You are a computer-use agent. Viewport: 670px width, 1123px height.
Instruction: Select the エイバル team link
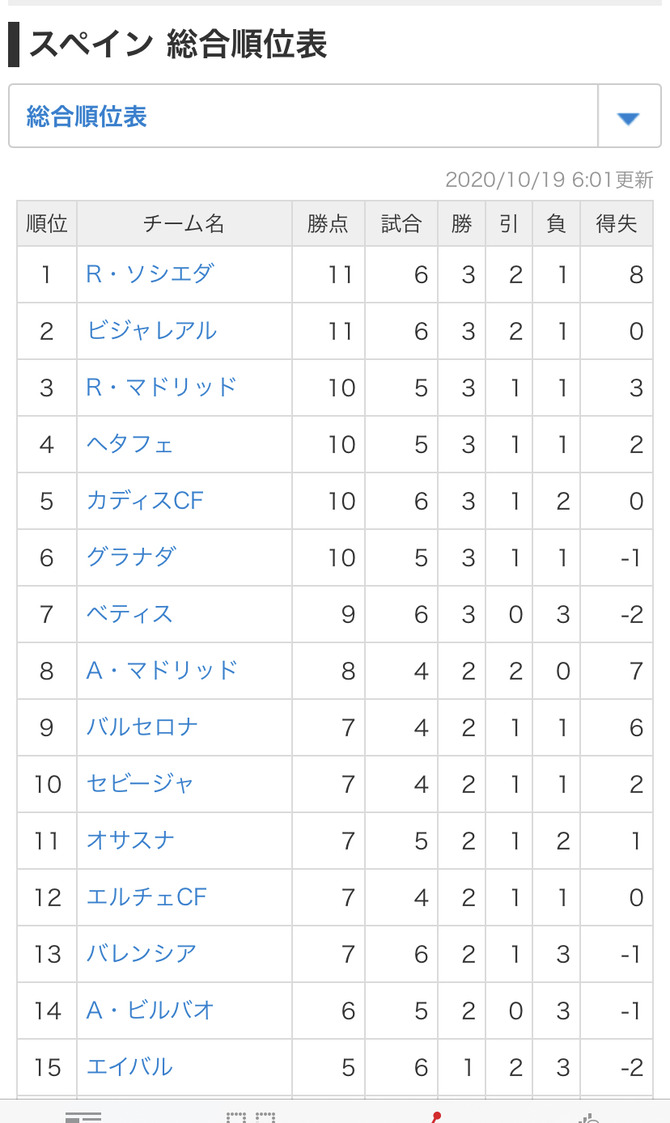(130, 1066)
